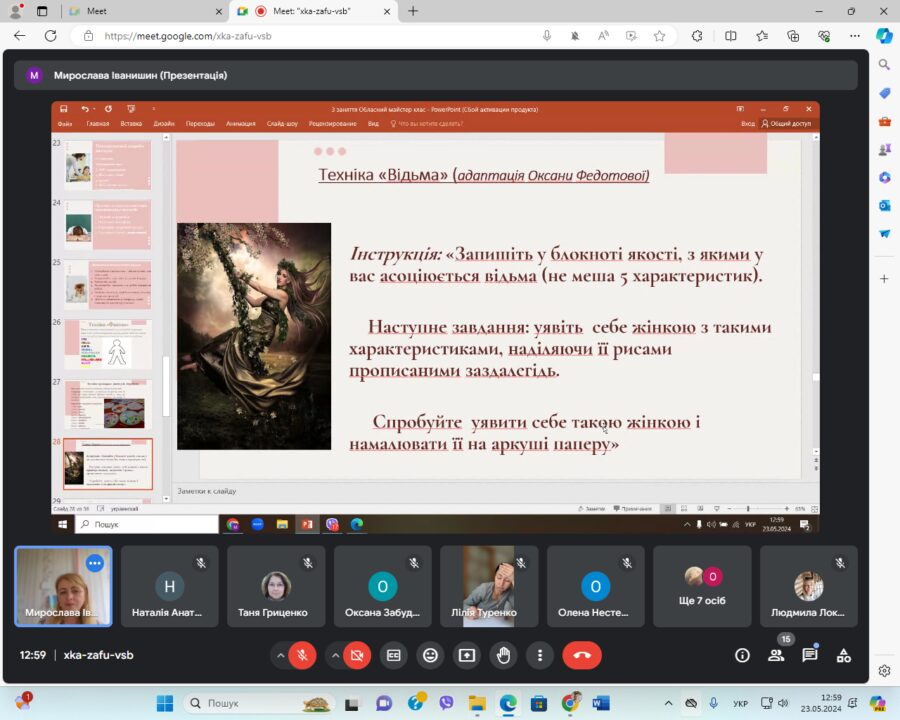Open Browser essentials heart icon
Screen dimensions: 900x720
point(824,36)
